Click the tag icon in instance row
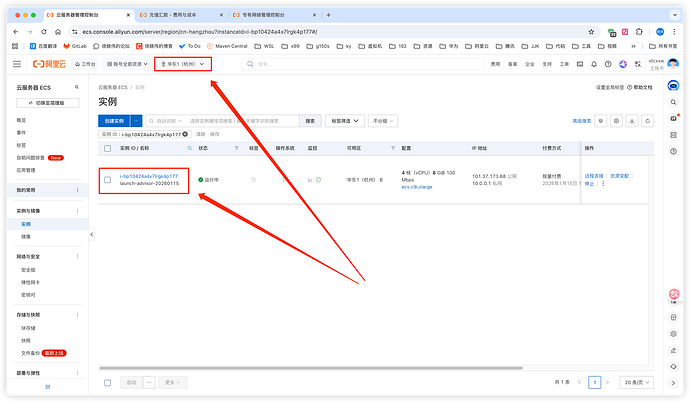This screenshot has width=690, height=402. [253, 180]
